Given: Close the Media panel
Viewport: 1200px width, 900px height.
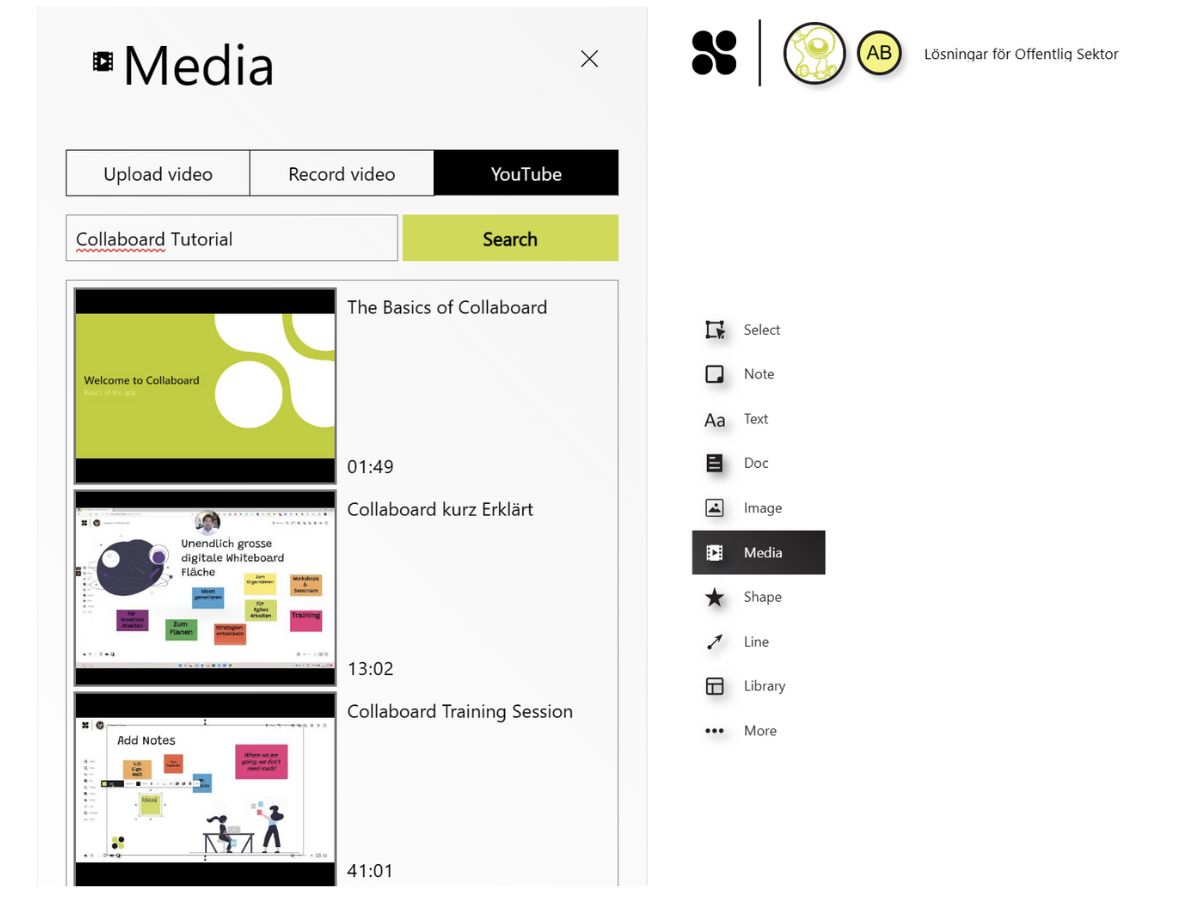Looking at the screenshot, I should [589, 60].
